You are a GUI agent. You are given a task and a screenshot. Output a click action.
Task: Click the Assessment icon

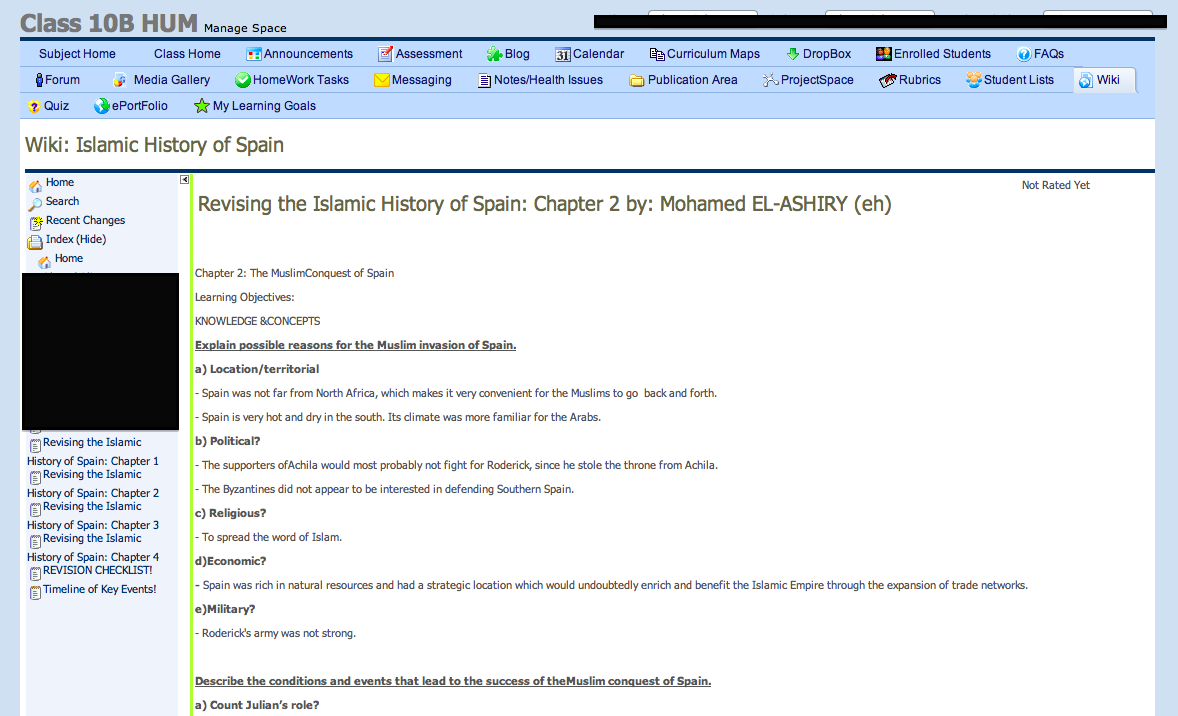(x=385, y=54)
